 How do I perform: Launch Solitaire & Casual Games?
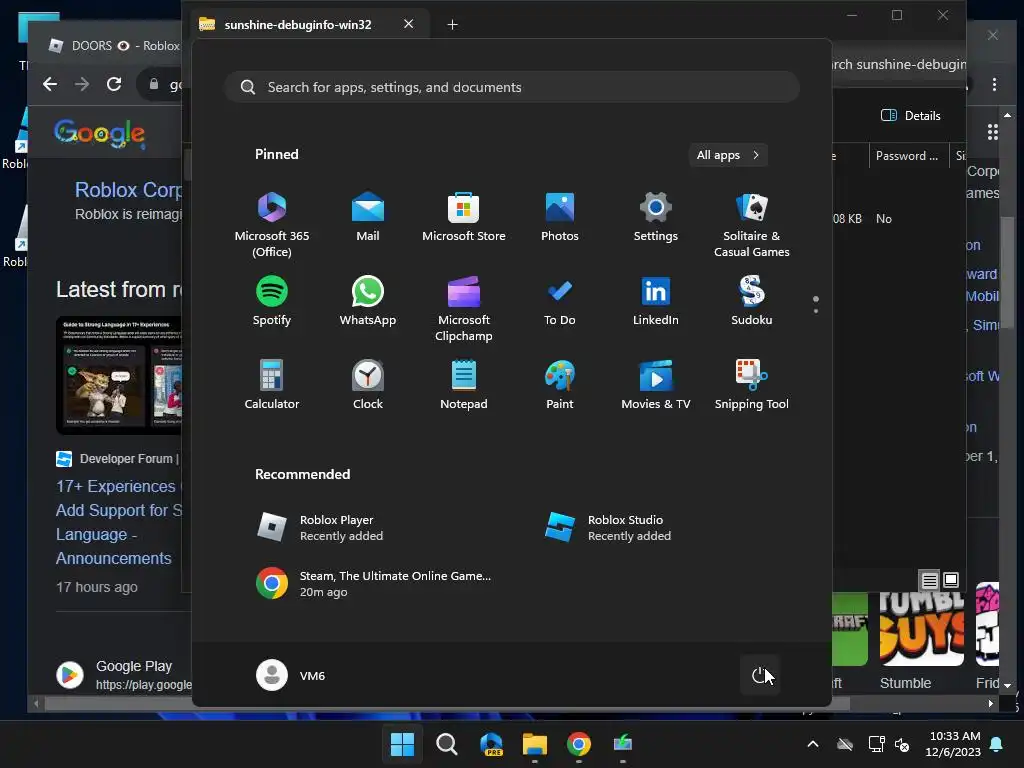752,225
